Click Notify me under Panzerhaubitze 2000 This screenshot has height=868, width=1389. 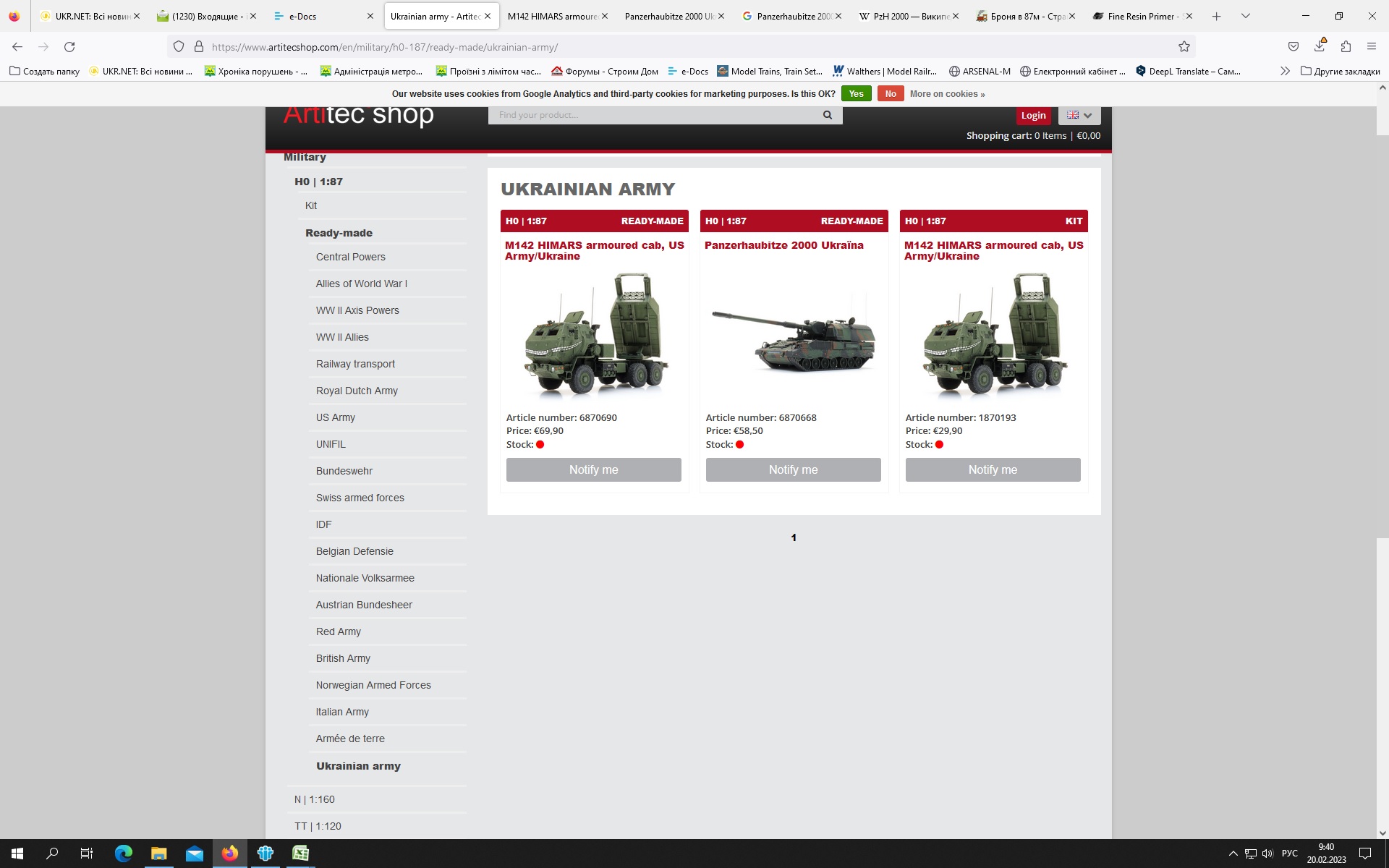click(793, 469)
